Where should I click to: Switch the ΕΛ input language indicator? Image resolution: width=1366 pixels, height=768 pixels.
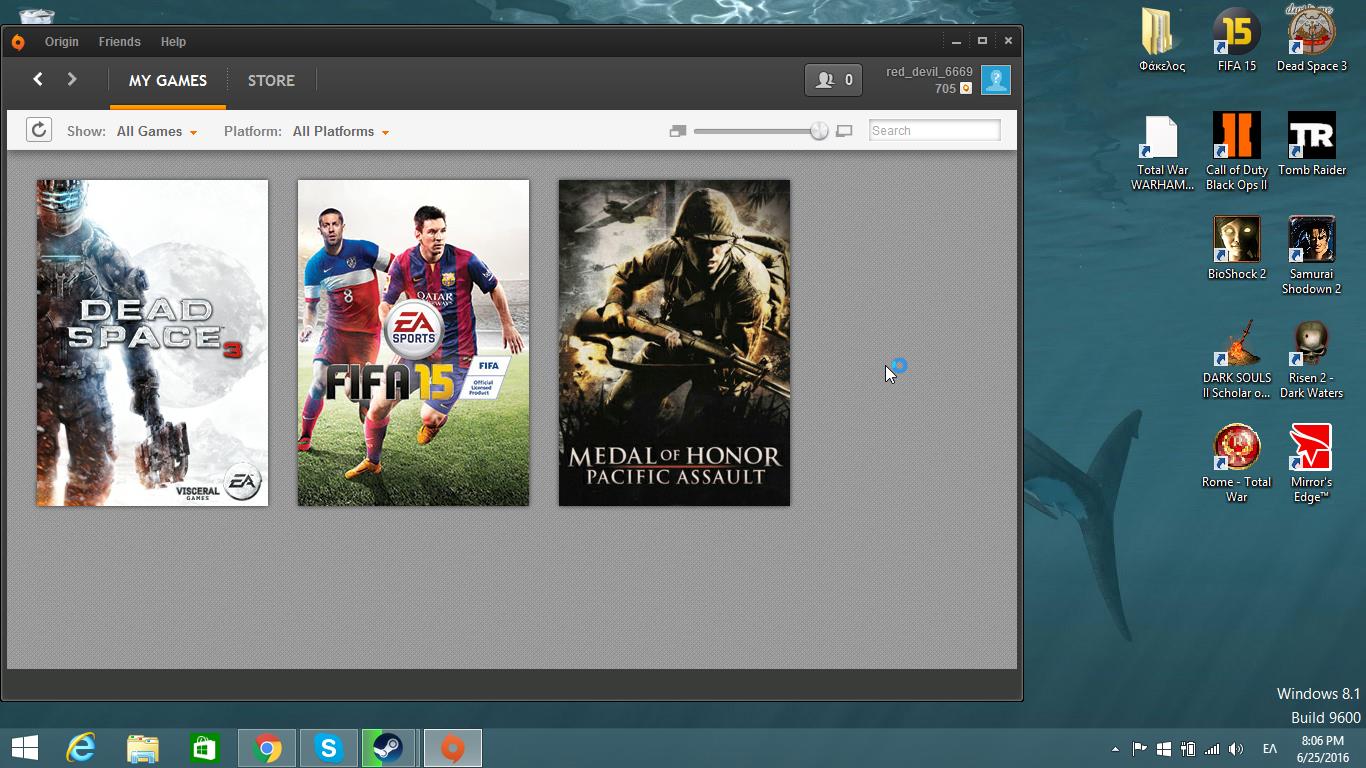coord(1270,749)
